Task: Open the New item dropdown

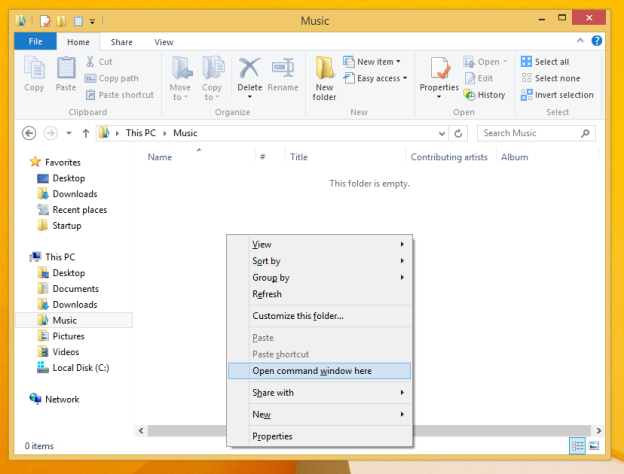Action: point(372,62)
